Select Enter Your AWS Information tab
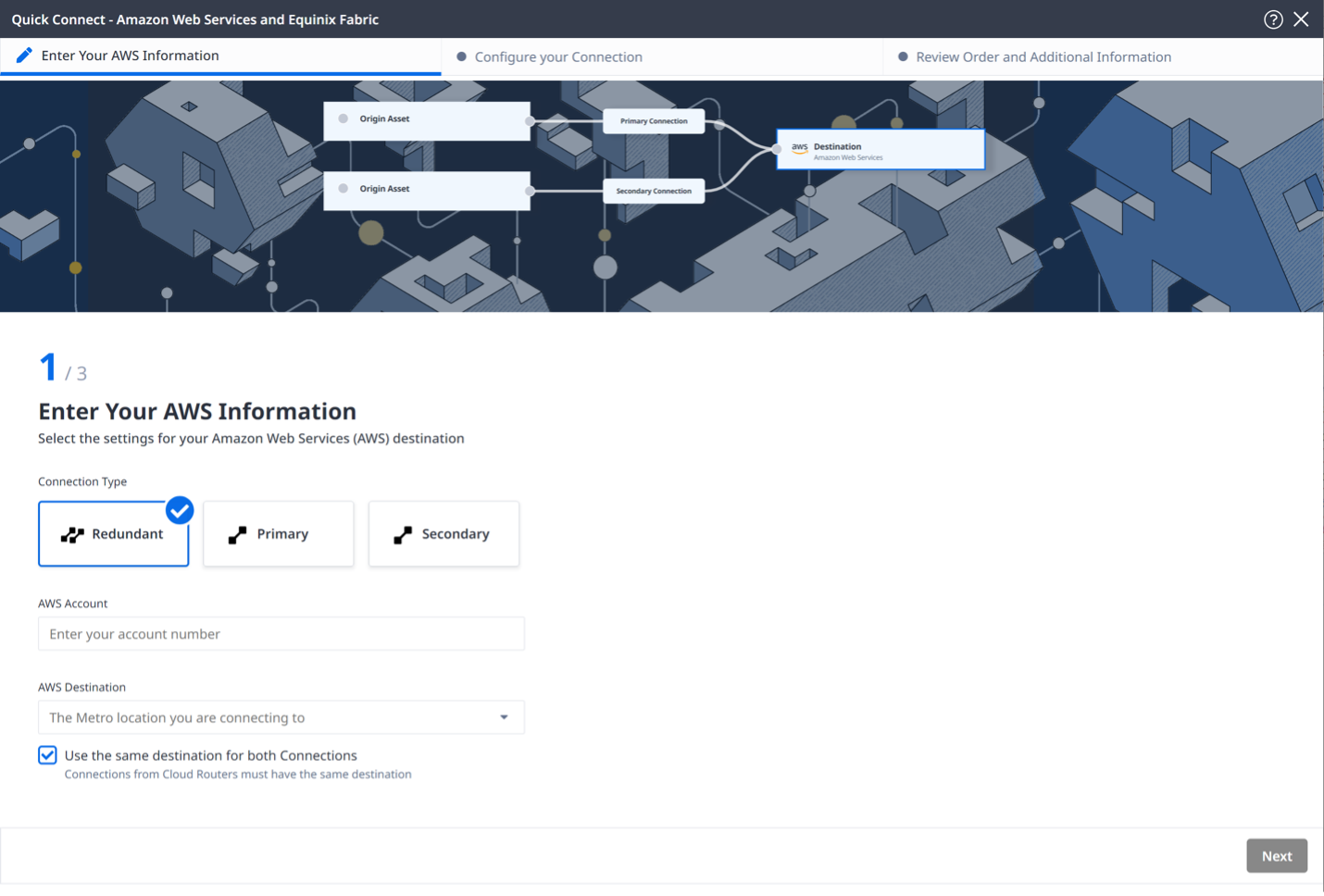1324x896 pixels. tap(130, 56)
